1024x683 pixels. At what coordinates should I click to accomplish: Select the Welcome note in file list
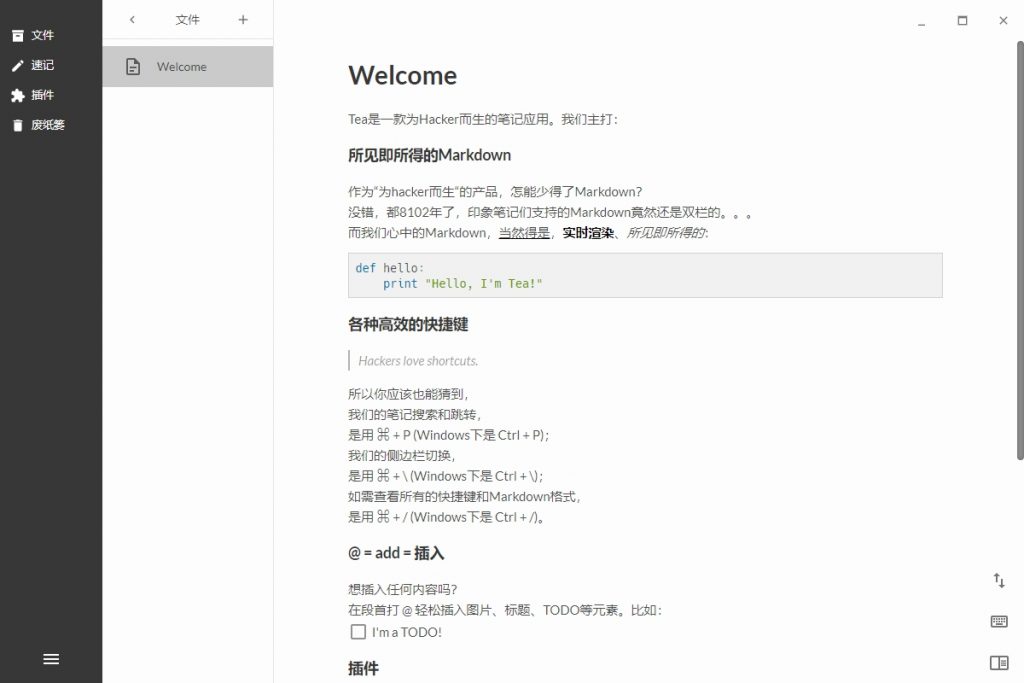coord(188,67)
